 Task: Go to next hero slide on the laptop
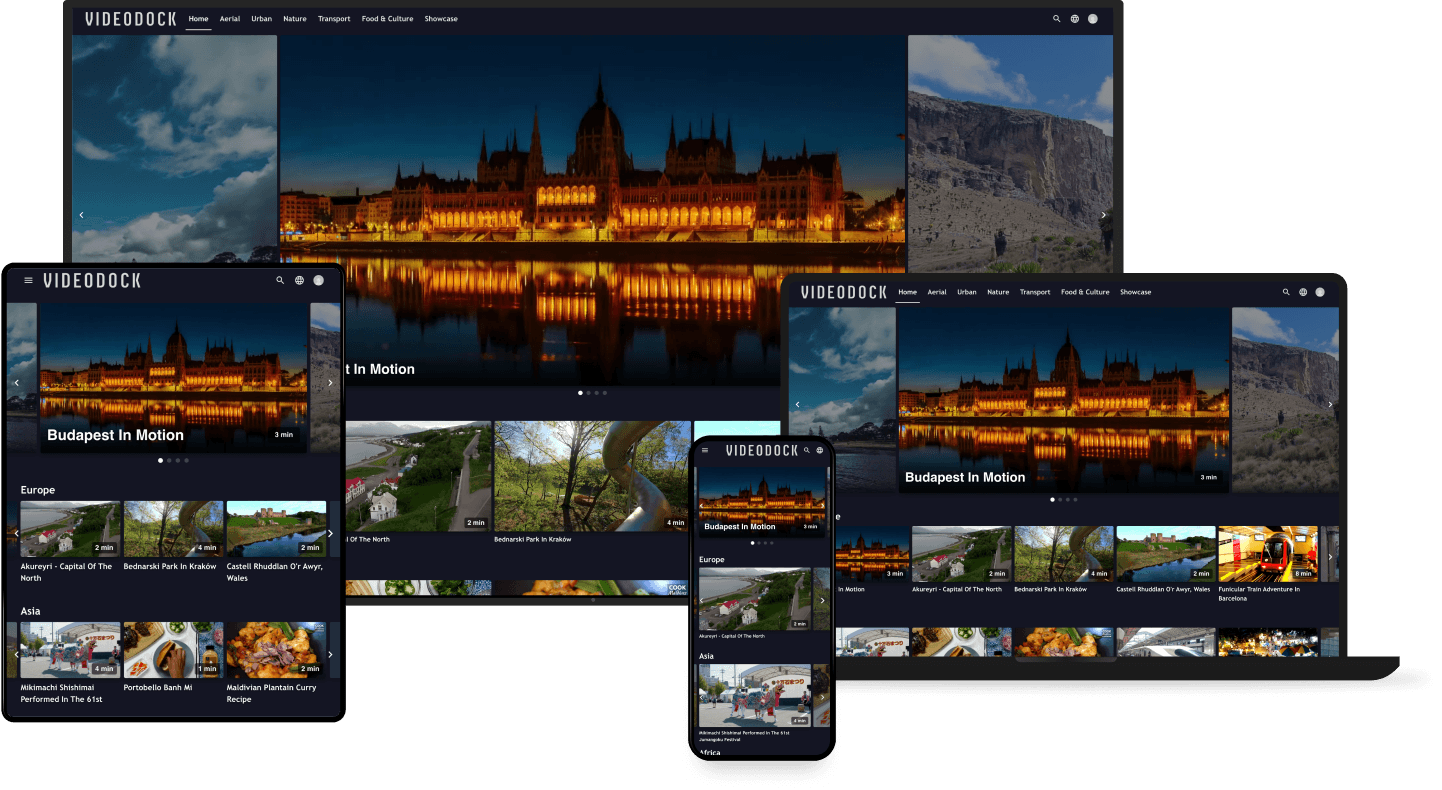tap(1330, 404)
